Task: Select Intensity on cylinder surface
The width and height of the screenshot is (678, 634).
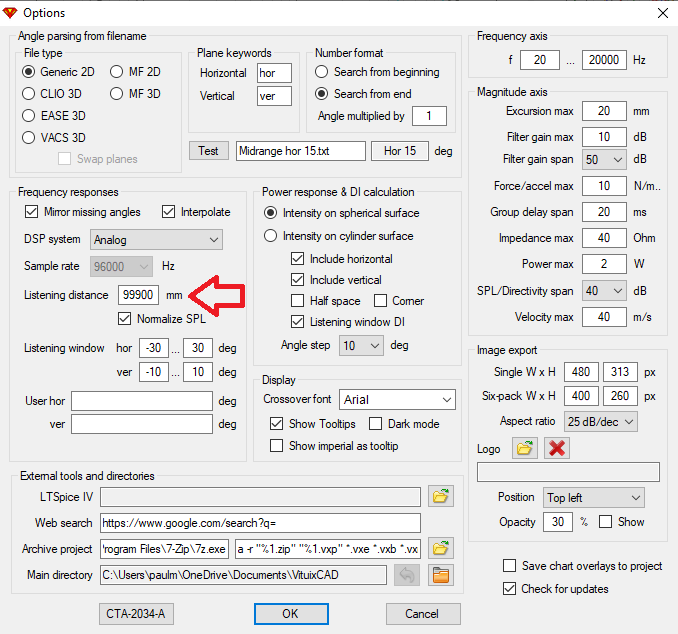Action: pyautogui.click(x=271, y=236)
